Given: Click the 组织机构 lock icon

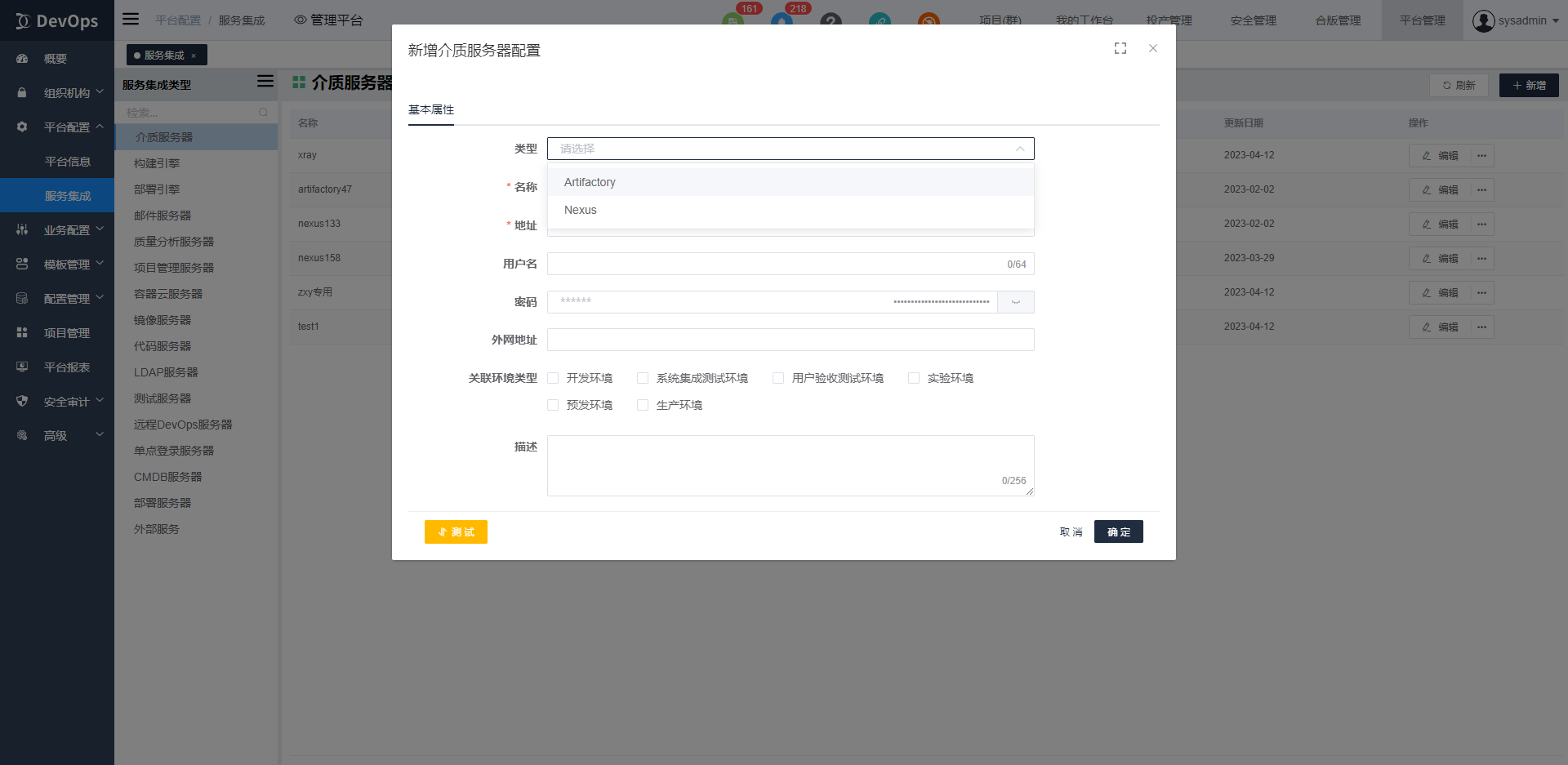Looking at the screenshot, I should [22, 93].
